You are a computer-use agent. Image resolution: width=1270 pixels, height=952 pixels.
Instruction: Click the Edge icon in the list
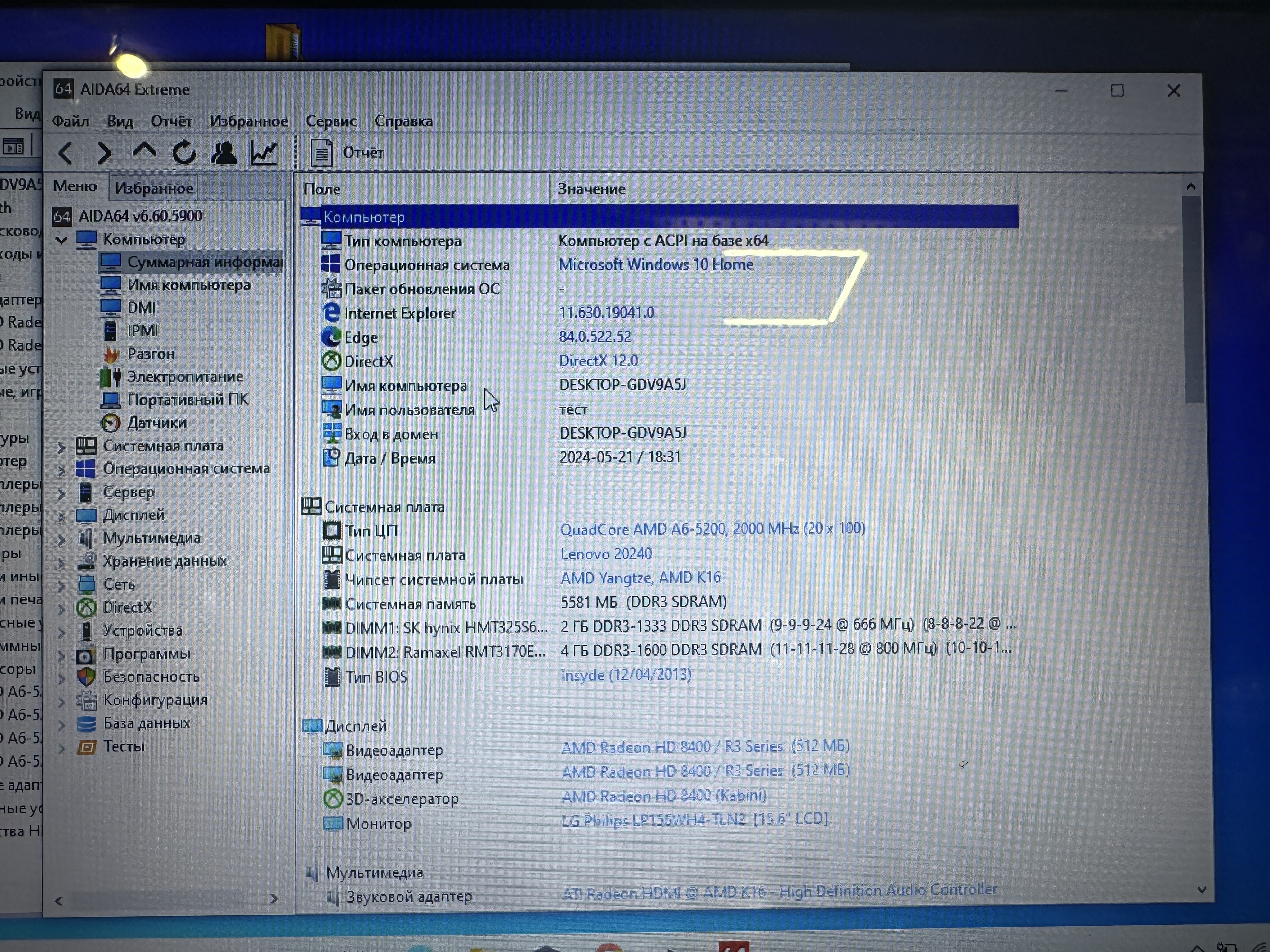[331, 337]
